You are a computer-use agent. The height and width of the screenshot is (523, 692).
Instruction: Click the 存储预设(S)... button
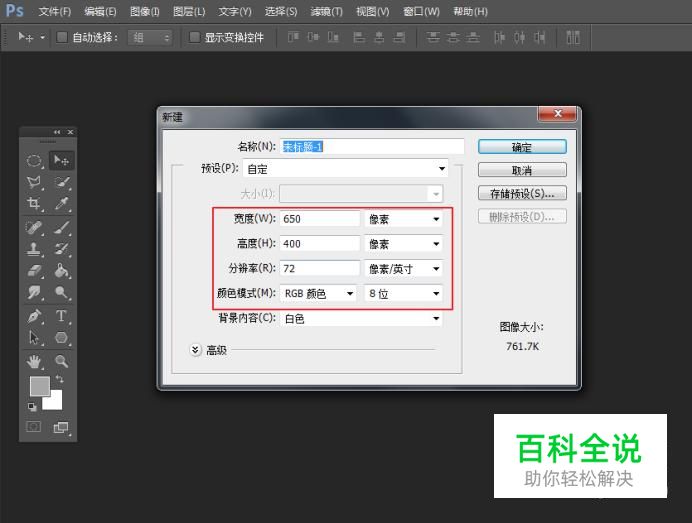click(x=522, y=193)
